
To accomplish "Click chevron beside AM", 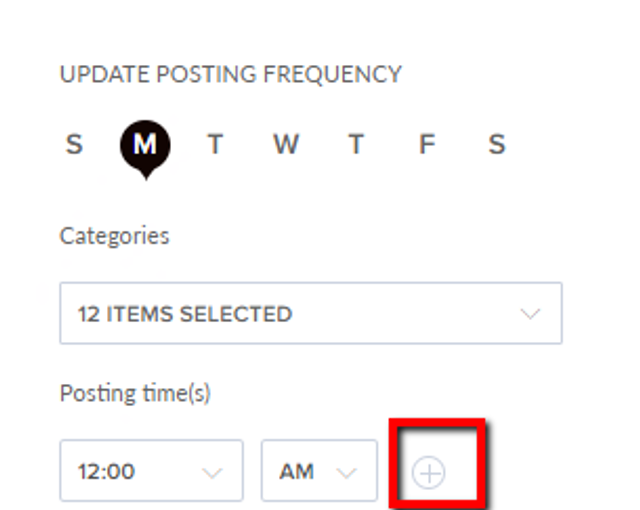I will (x=346, y=473).
